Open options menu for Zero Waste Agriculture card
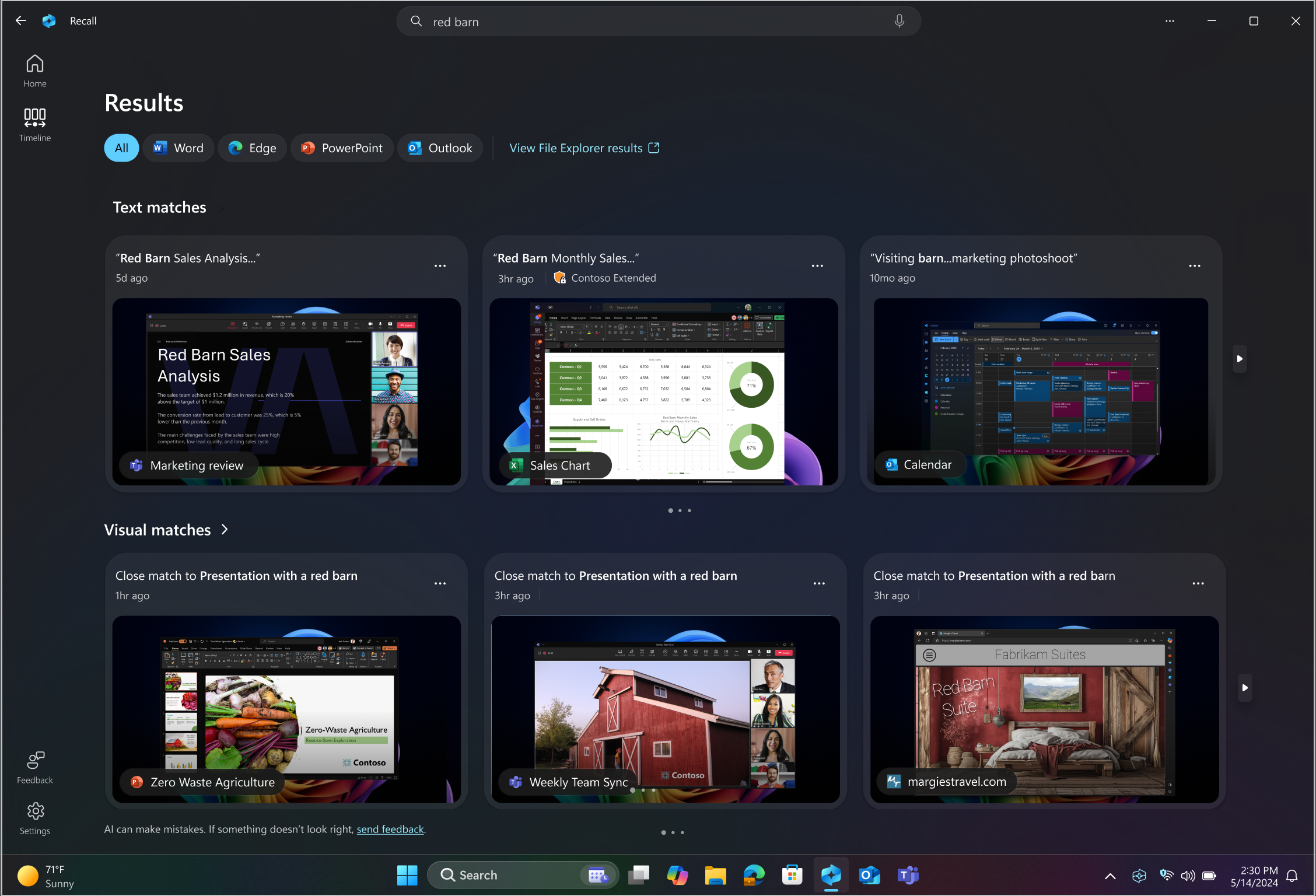 click(440, 584)
